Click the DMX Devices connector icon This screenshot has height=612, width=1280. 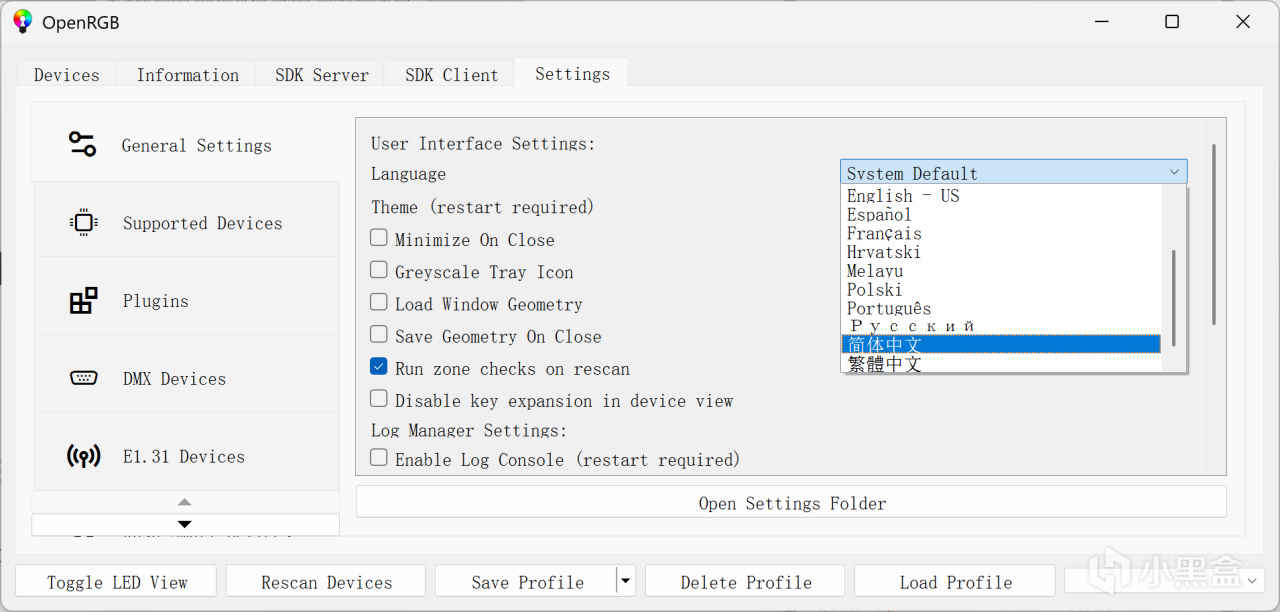point(83,378)
